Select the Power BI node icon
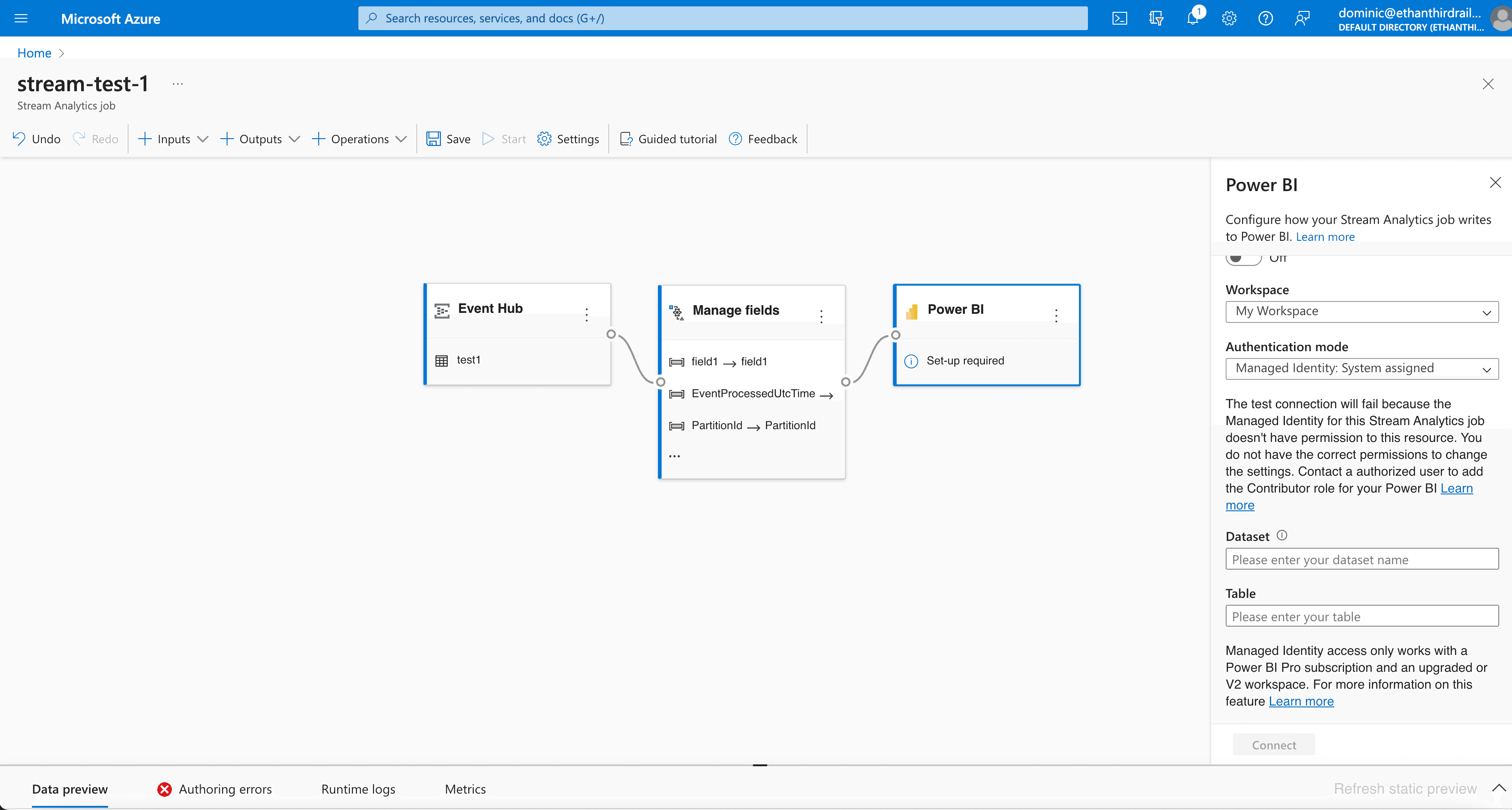 pyautogui.click(x=911, y=311)
